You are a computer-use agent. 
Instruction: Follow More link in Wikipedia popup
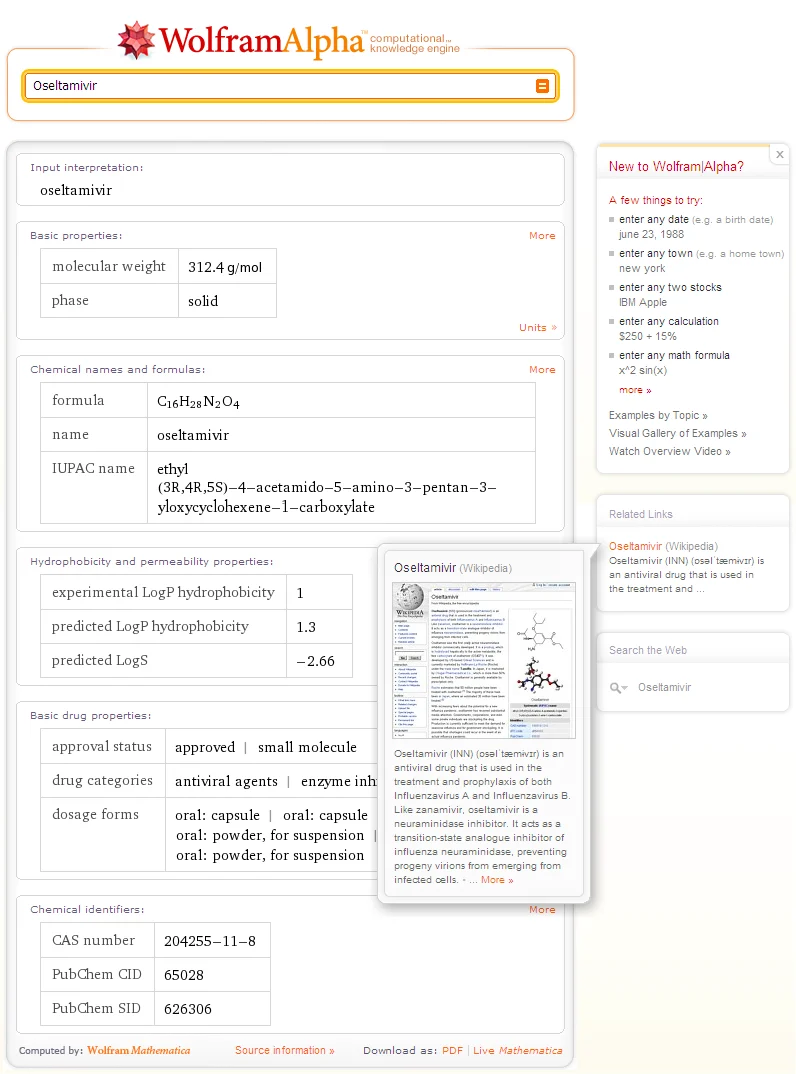point(497,880)
